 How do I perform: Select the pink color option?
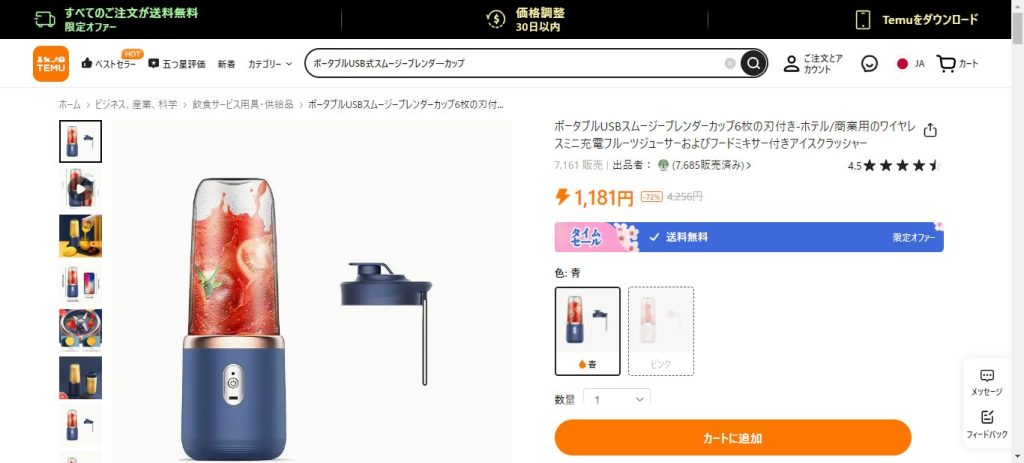pos(661,331)
